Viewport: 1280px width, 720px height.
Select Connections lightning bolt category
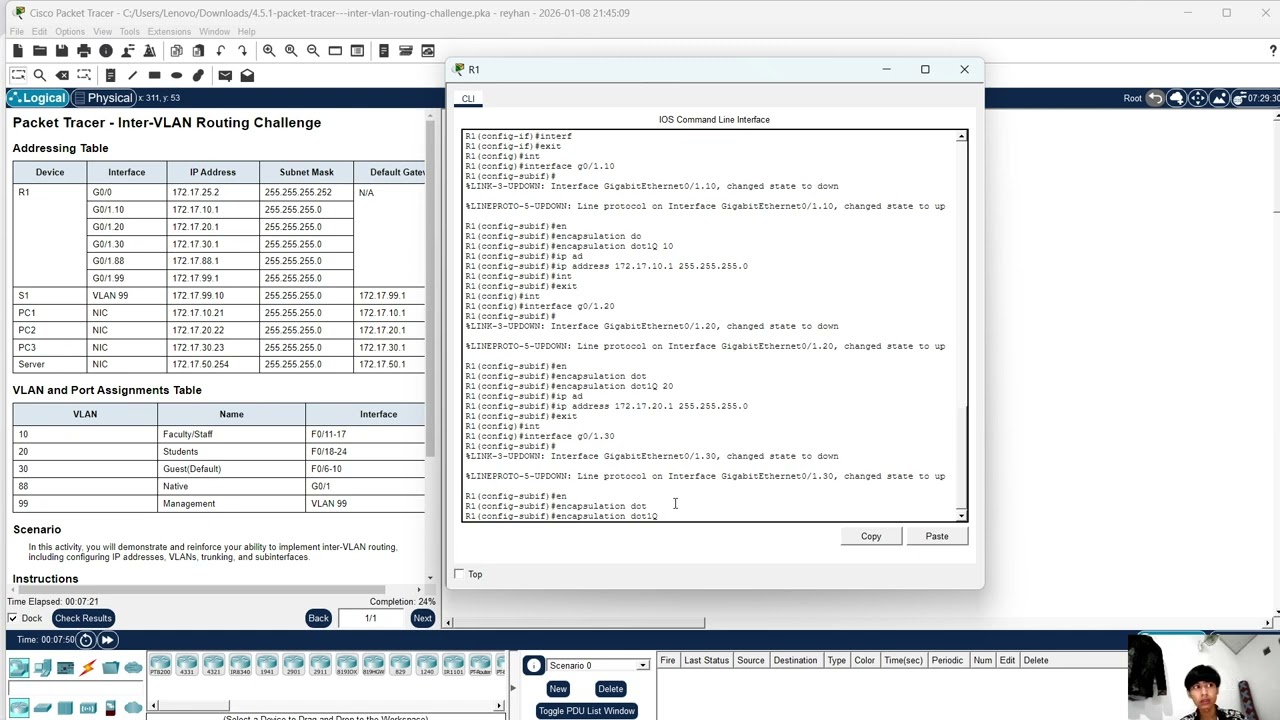click(x=88, y=668)
